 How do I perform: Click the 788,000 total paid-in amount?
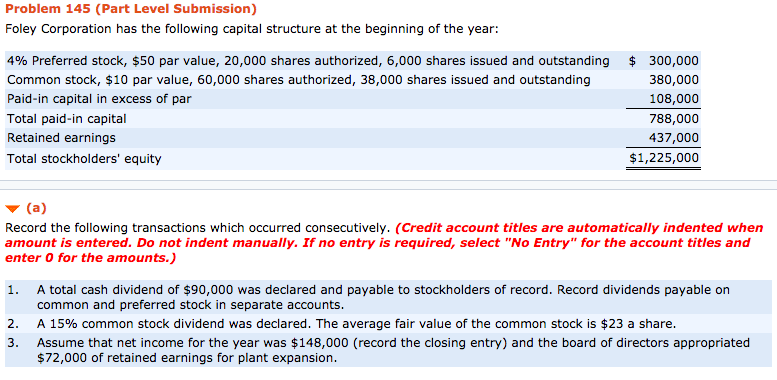[674, 118]
